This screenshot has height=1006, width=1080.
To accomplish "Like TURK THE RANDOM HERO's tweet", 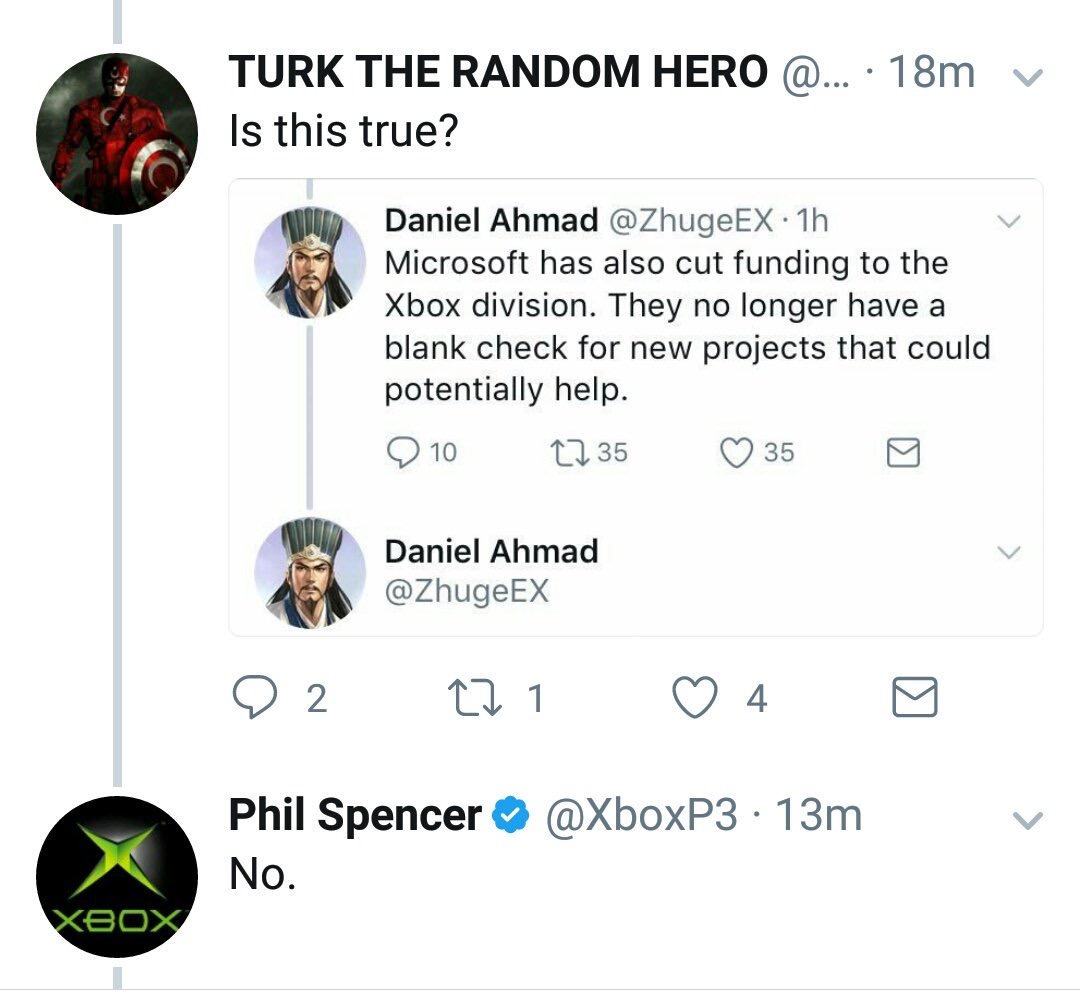I will pyautogui.click(x=696, y=697).
